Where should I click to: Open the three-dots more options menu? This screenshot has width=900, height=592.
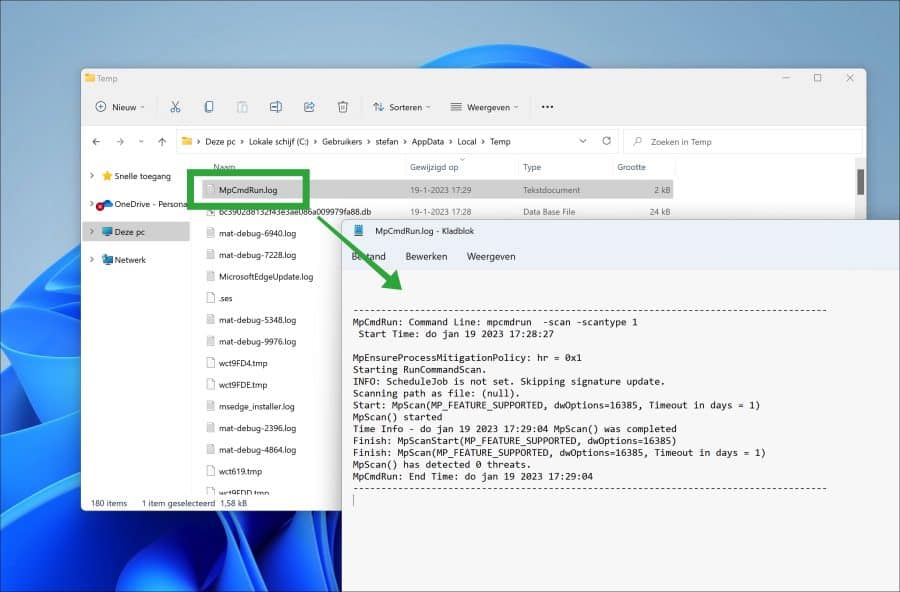coord(548,107)
